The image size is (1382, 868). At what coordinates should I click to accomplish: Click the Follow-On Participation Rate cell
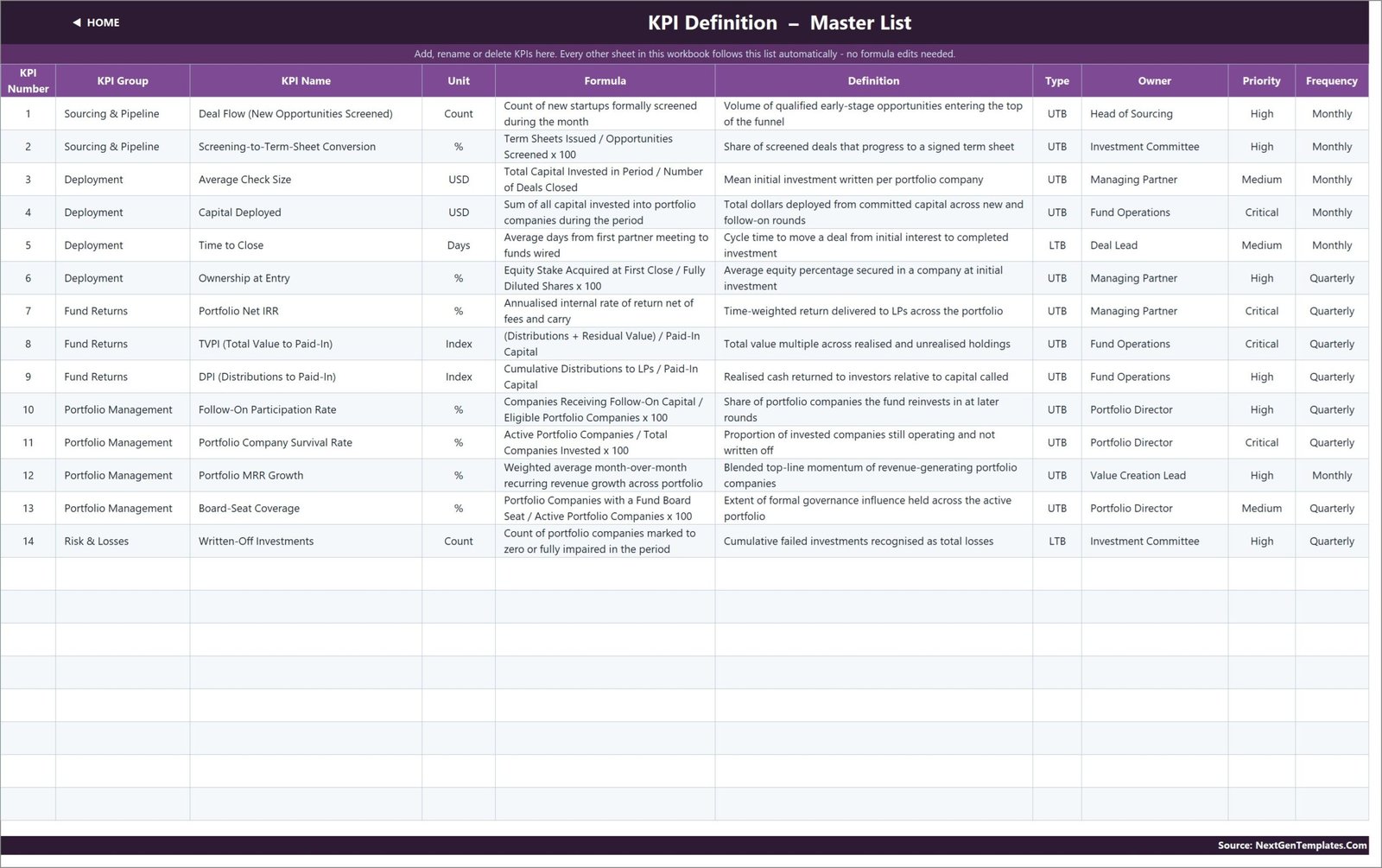[x=306, y=409]
